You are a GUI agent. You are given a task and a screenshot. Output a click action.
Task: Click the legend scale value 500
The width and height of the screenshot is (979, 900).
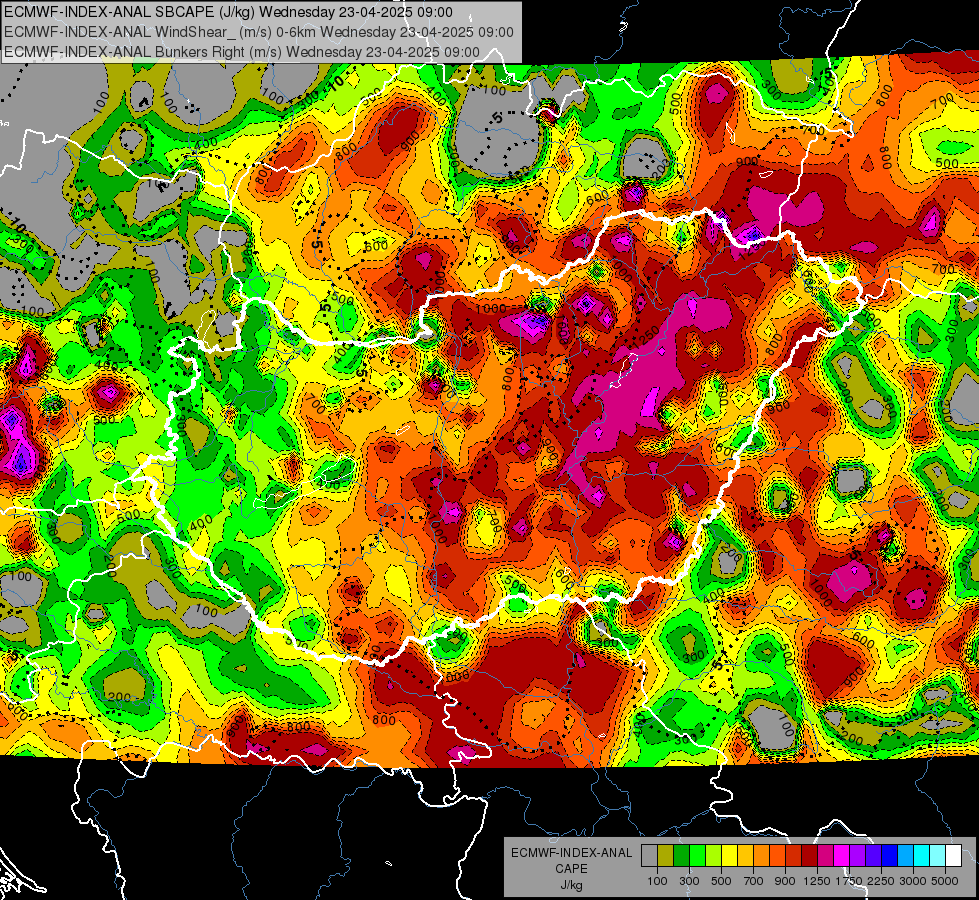click(x=721, y=881)
